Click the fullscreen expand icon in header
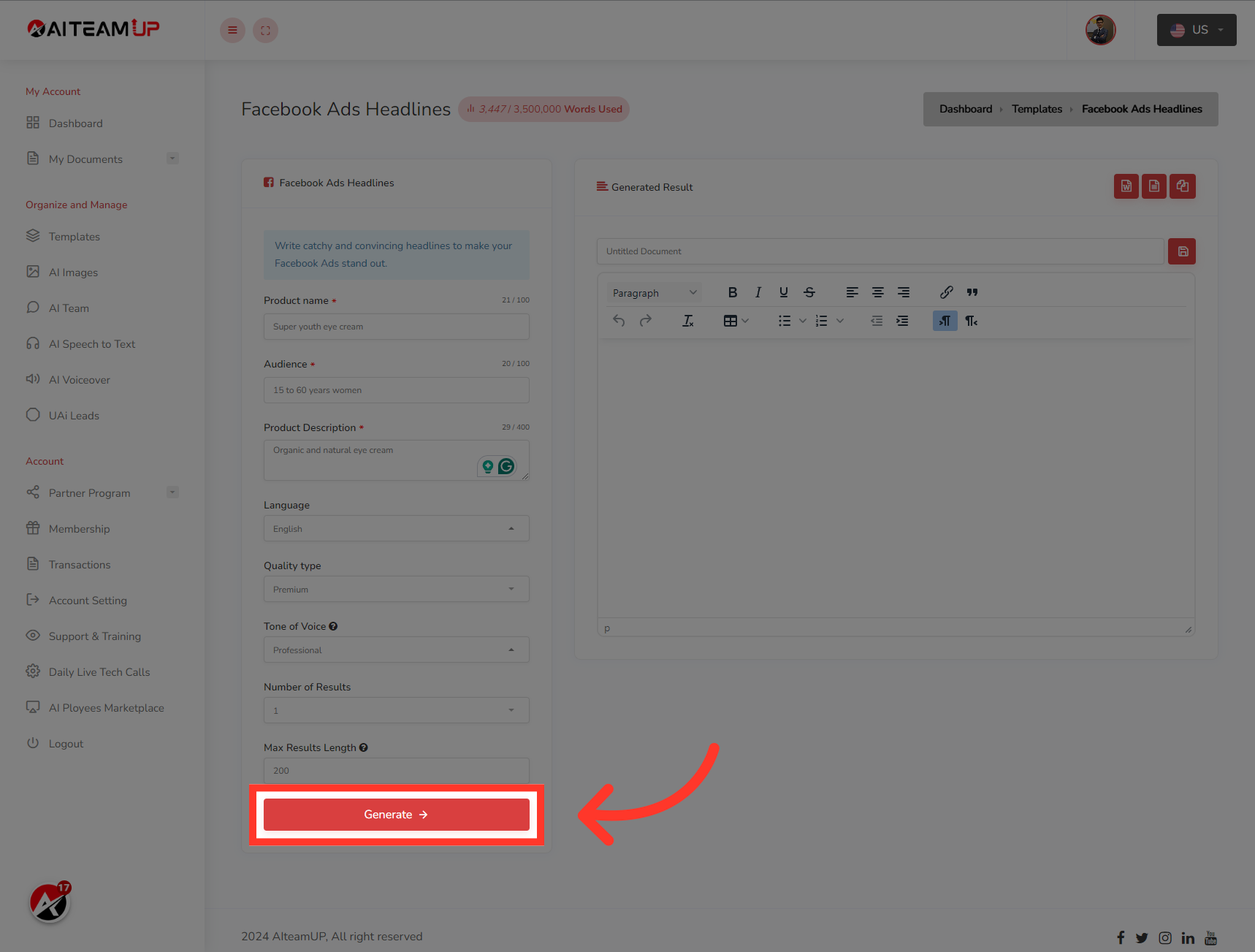This screenshot has width=1255, height=952. [x=265, y=30]
